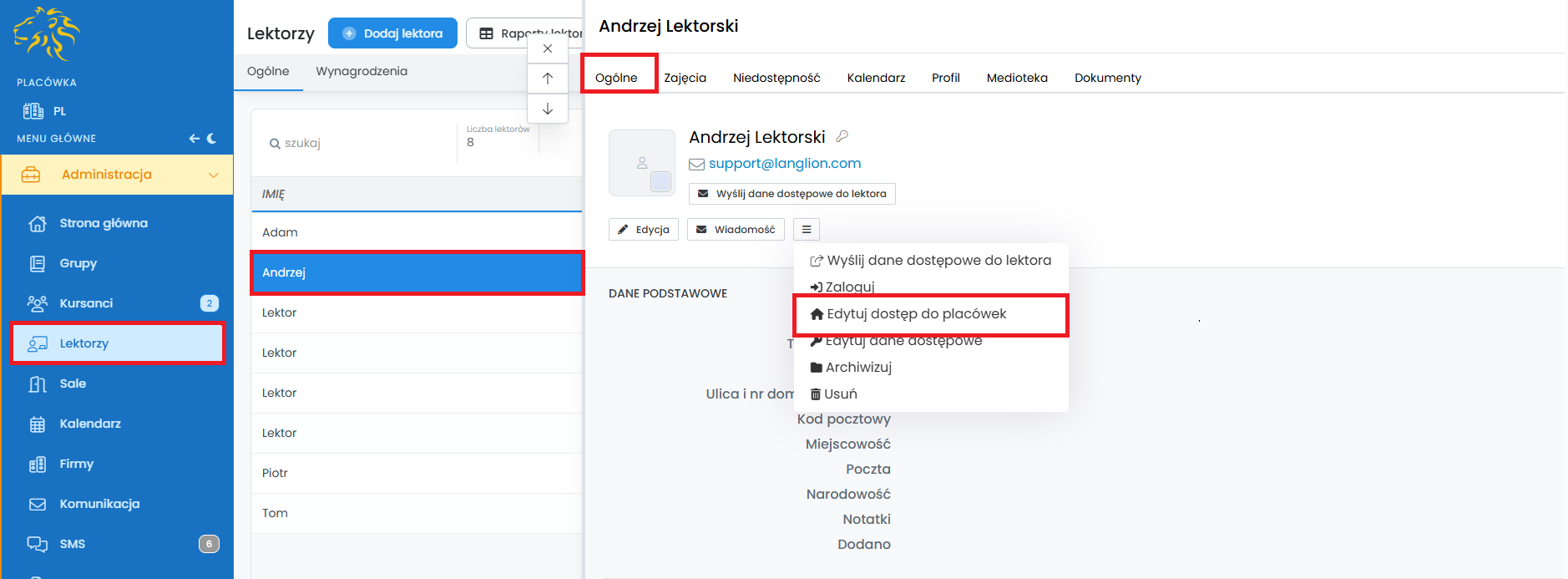Expand the Administracja menu section

117,175
